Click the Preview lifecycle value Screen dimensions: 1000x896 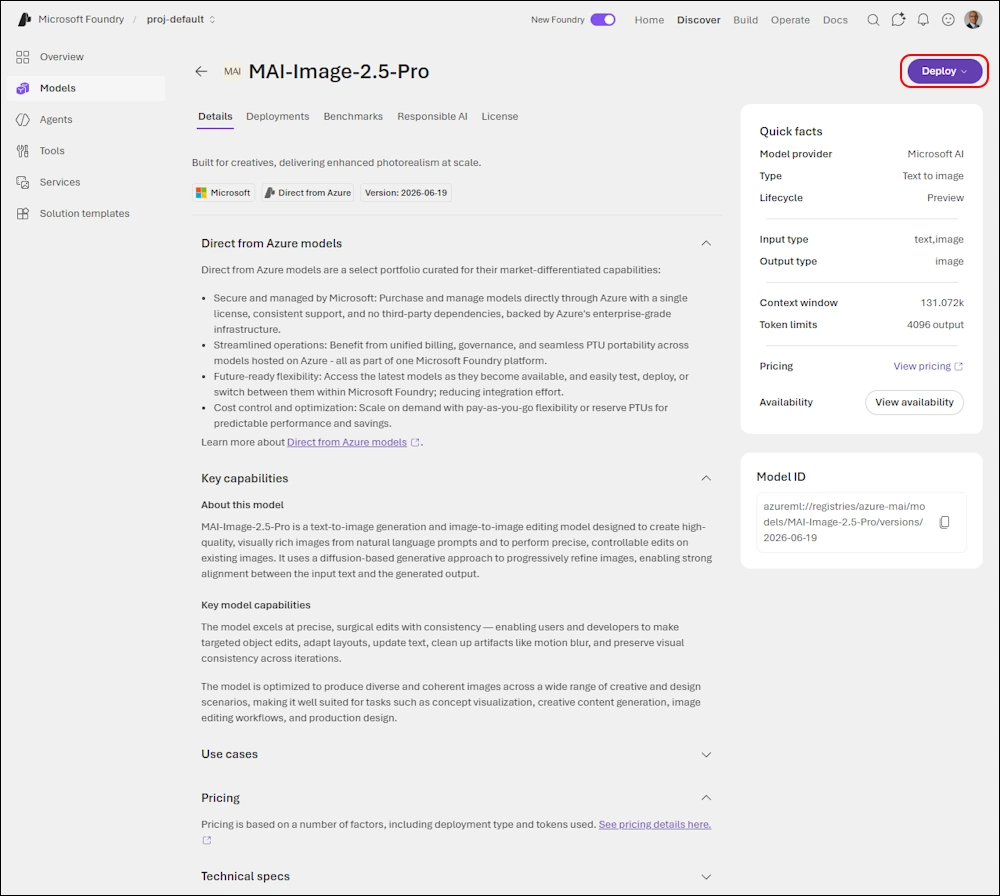(x=945, y=198)
